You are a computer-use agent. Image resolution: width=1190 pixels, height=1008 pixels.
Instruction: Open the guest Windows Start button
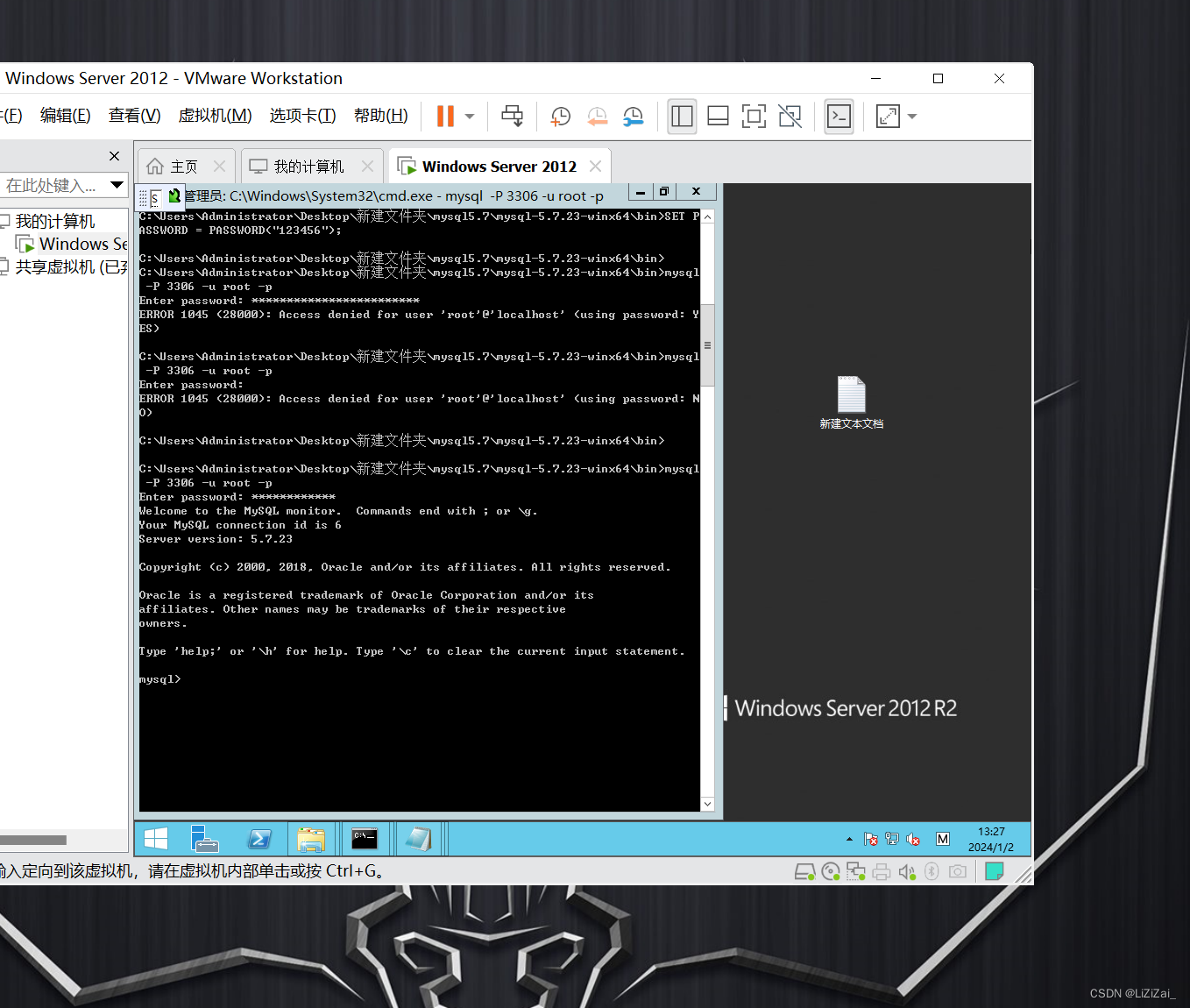156,839
